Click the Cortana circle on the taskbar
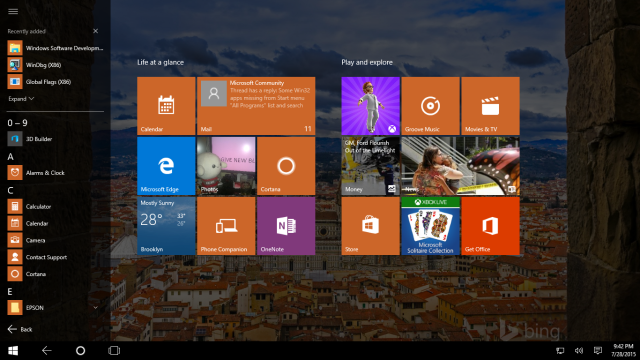Image resolution: width=640 pixels, height=360 pixels. [80, 351]
